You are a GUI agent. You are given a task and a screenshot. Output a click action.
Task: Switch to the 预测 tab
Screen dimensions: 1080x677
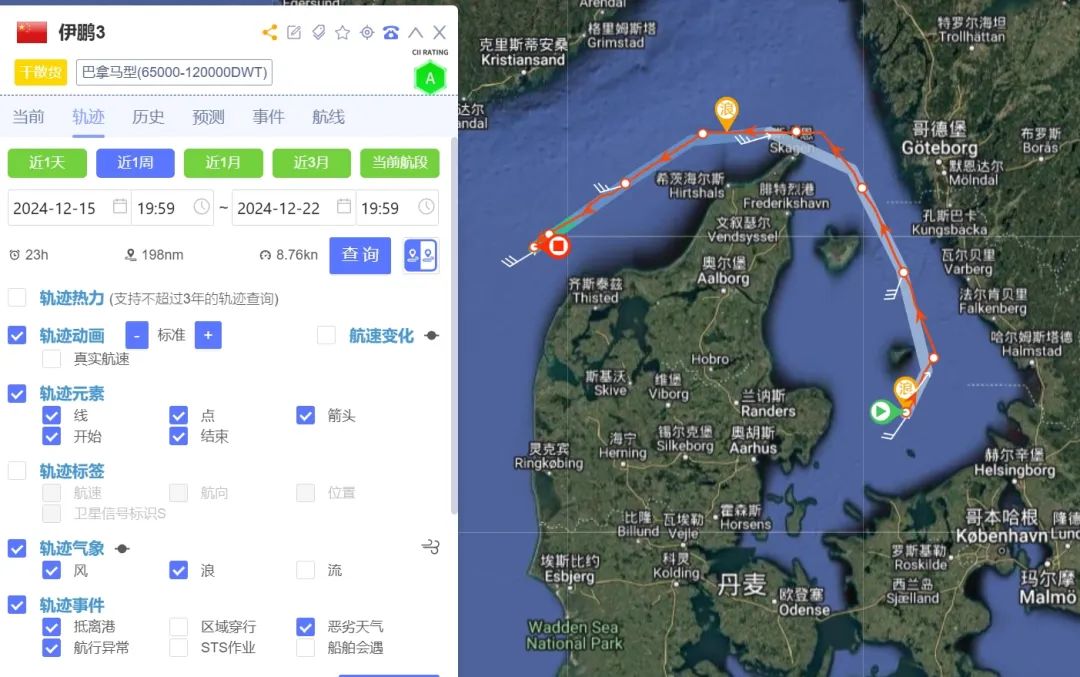click(208, 117)
